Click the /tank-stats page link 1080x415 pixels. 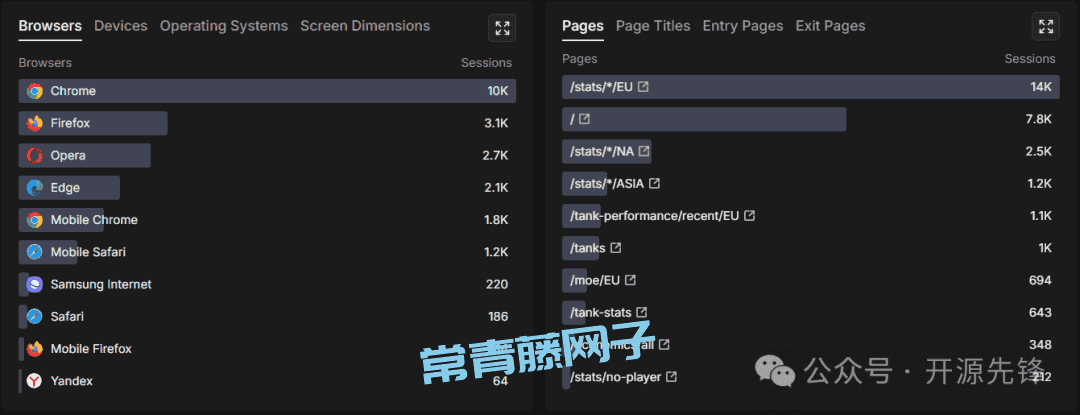(x=600, y=313)
